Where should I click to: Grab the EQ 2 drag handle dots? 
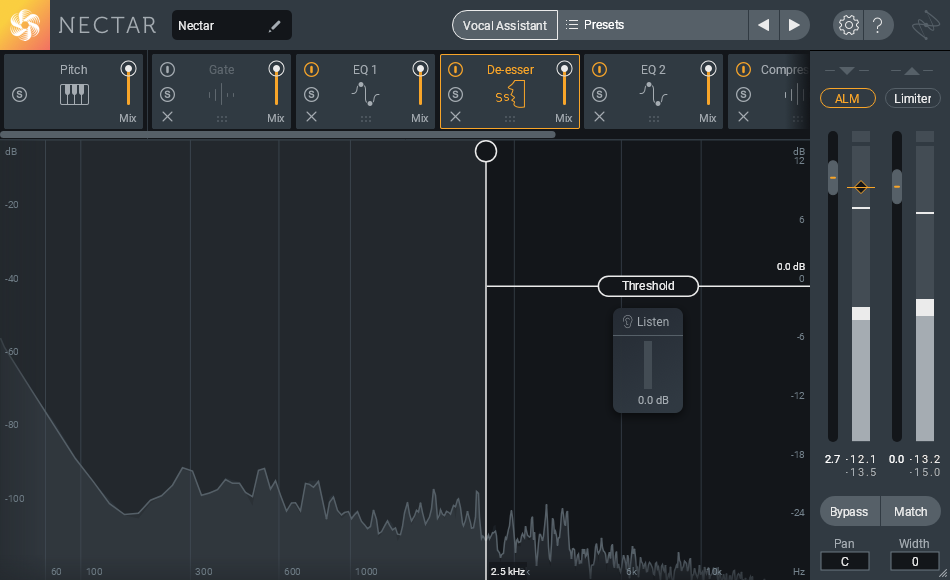tap(654, 119)
